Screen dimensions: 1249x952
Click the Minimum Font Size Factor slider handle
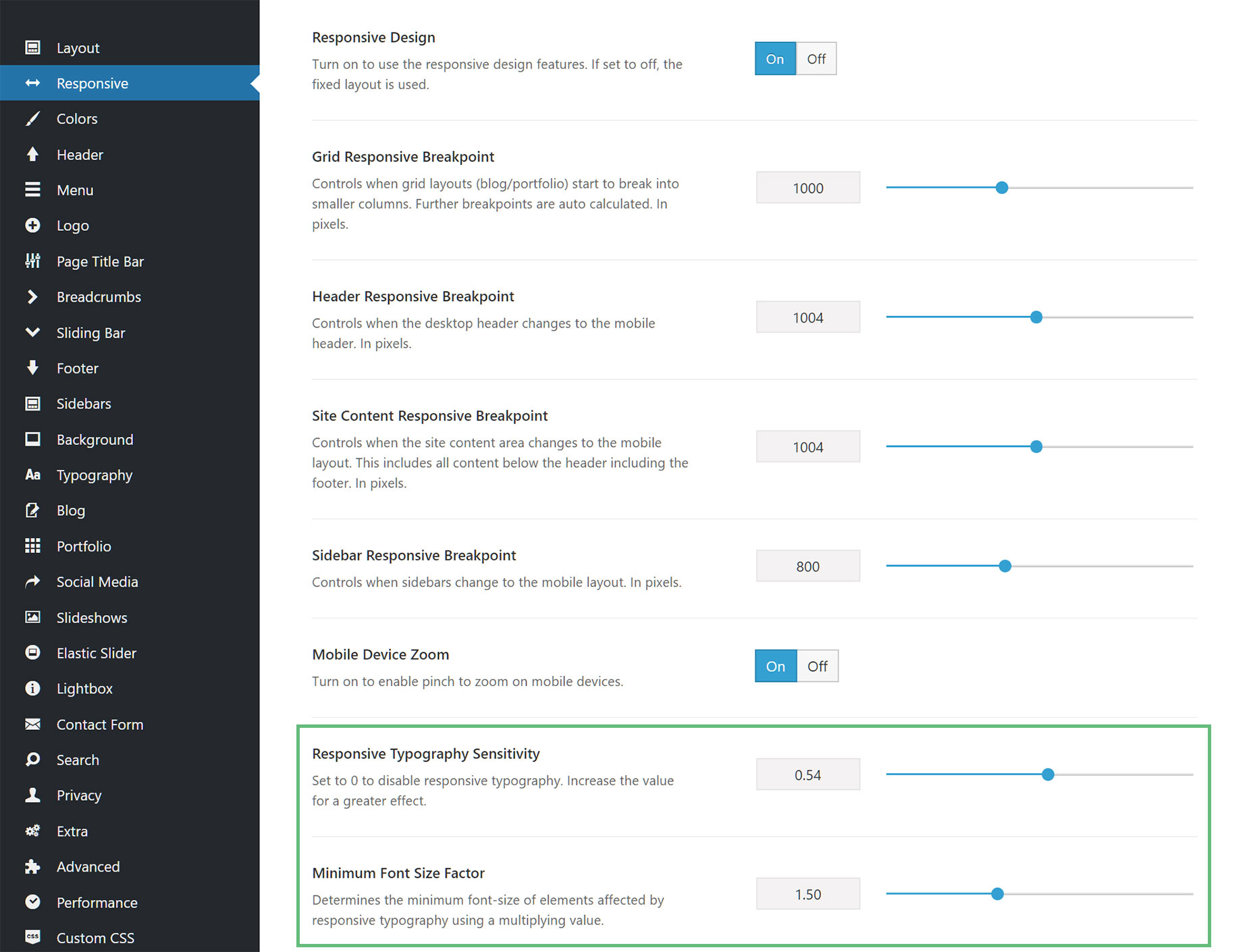[997, 894]
